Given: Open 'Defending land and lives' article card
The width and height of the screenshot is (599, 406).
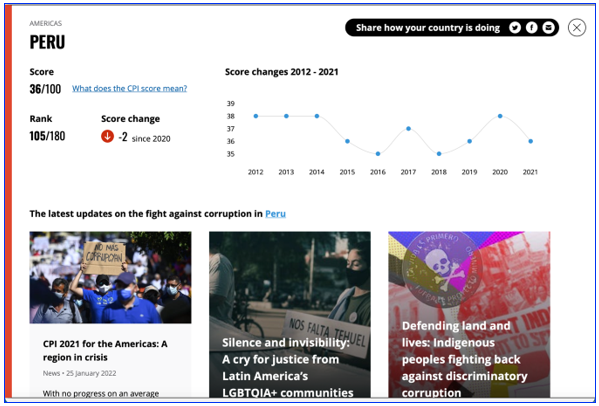Looking at the screenshot, I should [469, 315].
